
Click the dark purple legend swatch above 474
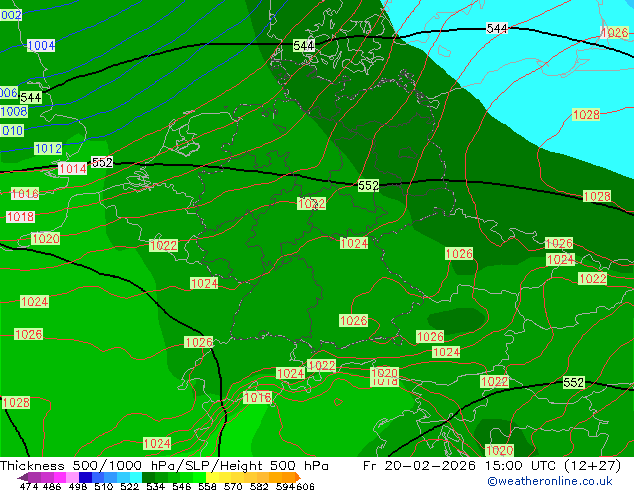pyautogui.click(x=23, y=477)
